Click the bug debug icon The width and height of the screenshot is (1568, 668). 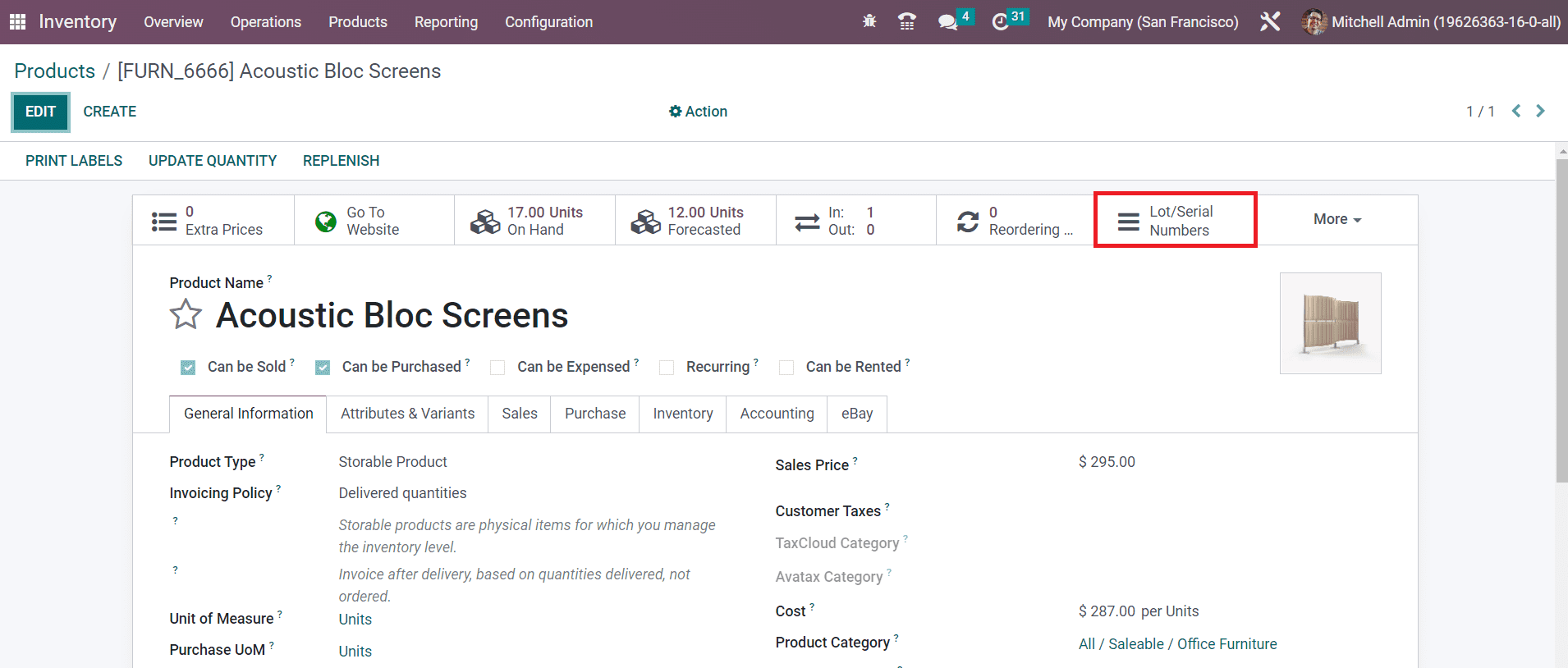(x=869, y=21)
